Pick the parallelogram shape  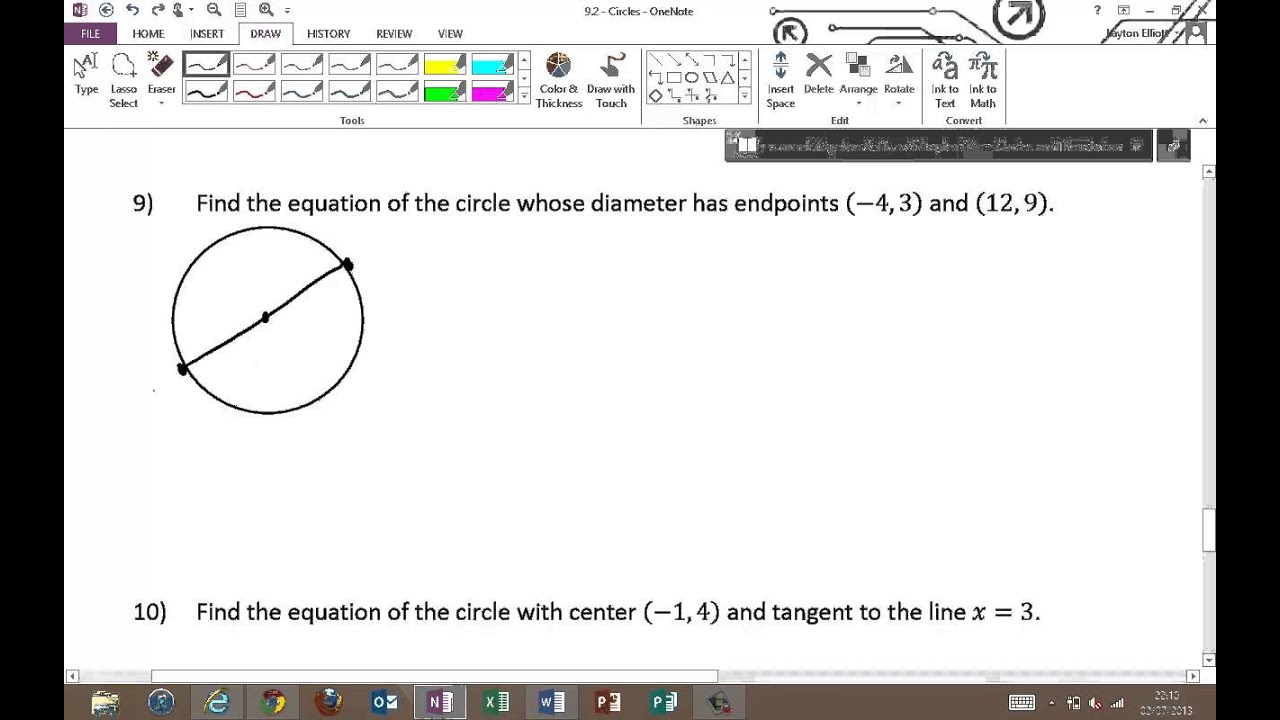[710, 78]
